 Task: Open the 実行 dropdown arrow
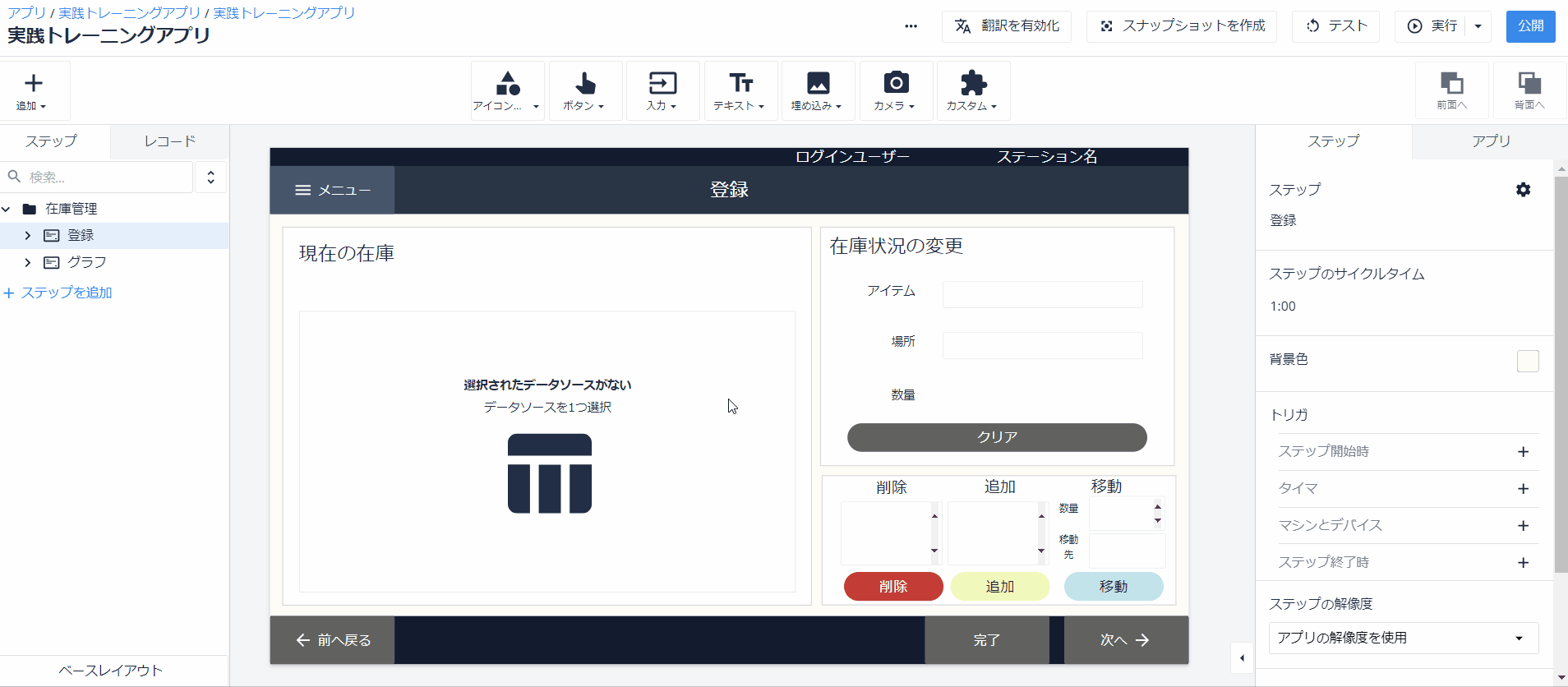click(x=1478, y=26)
